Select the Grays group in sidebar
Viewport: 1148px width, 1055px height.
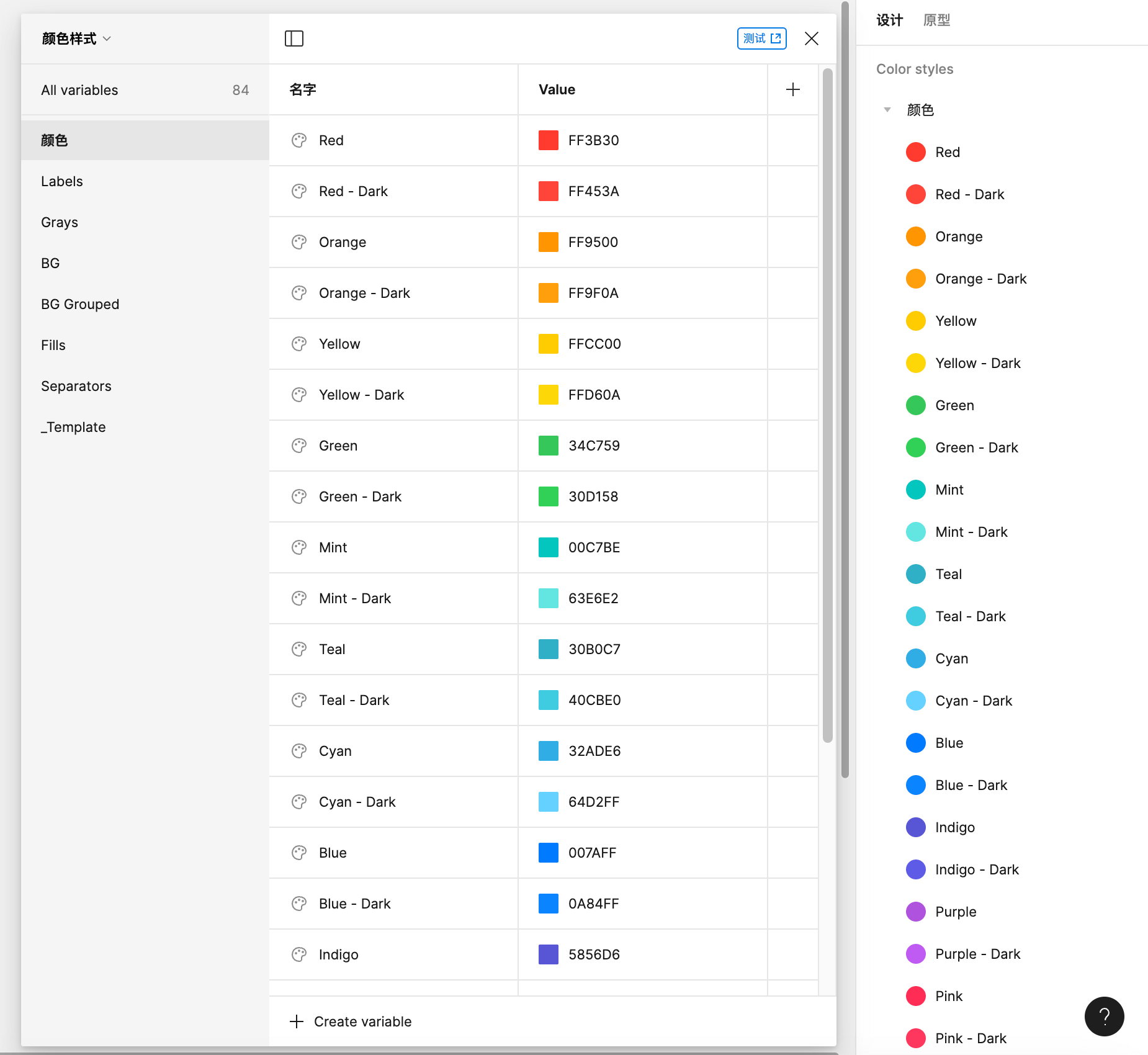click(x=60, y=222)
